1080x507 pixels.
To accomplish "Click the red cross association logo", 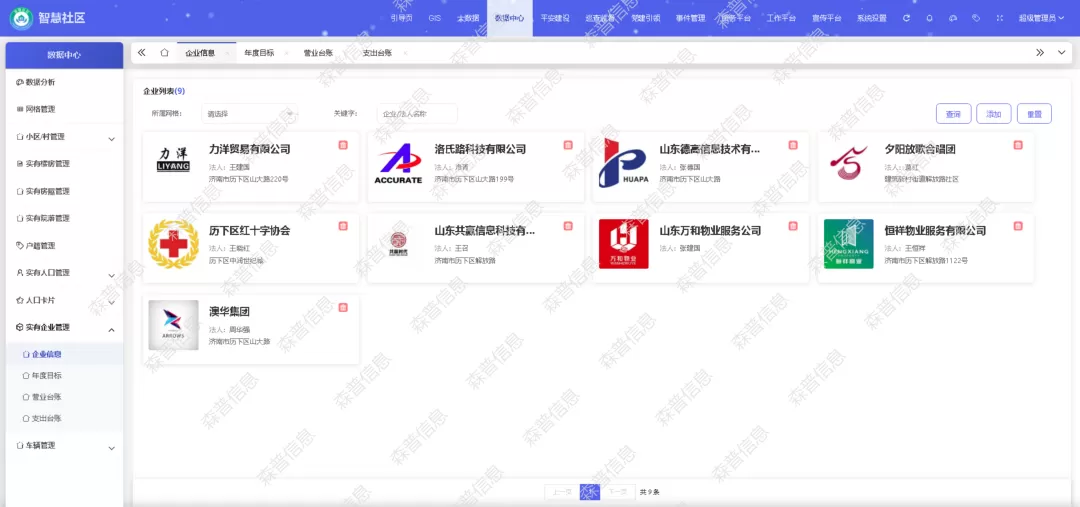I will point(174,244).
